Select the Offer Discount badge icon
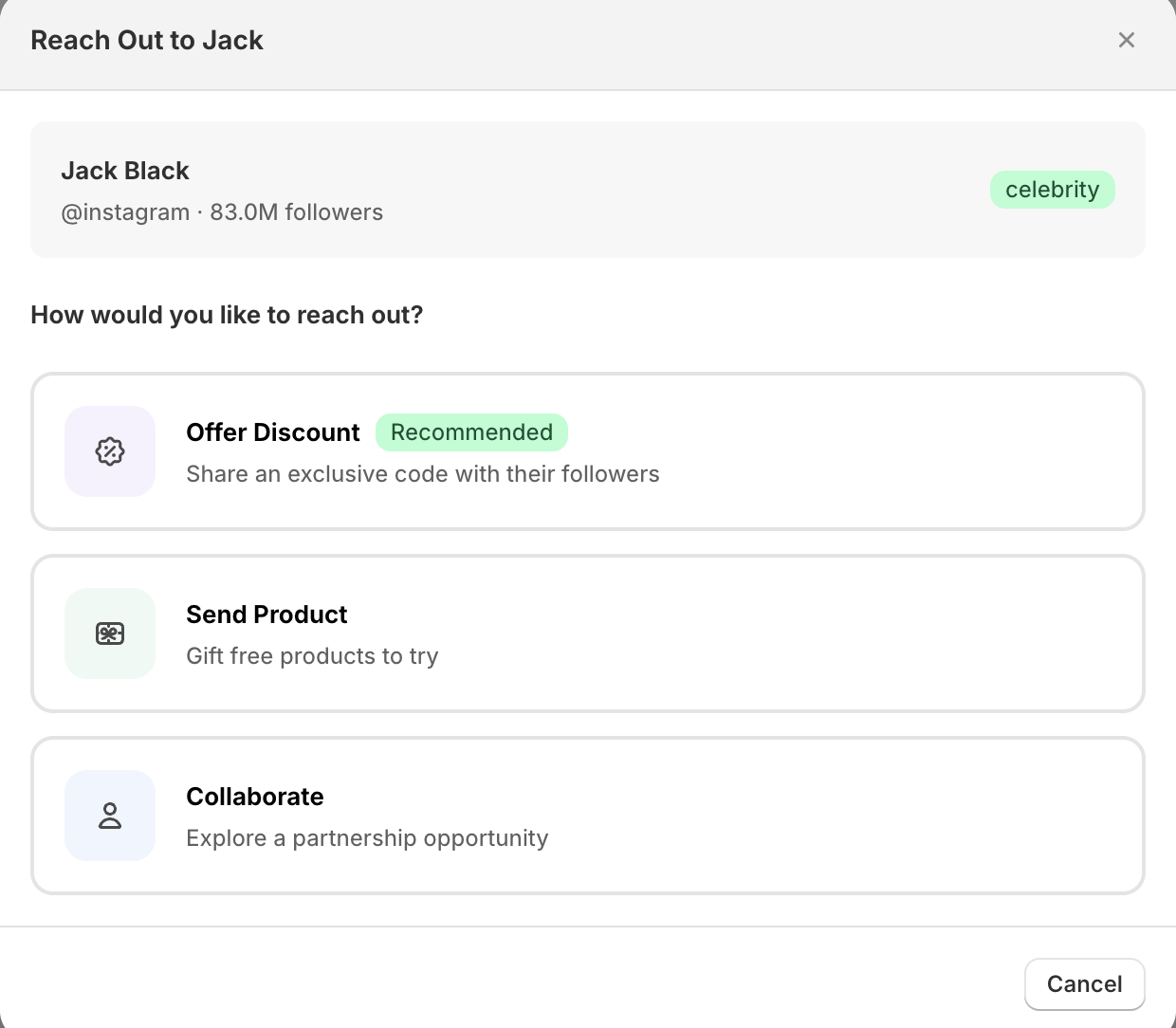 click(x=110, y=451)
